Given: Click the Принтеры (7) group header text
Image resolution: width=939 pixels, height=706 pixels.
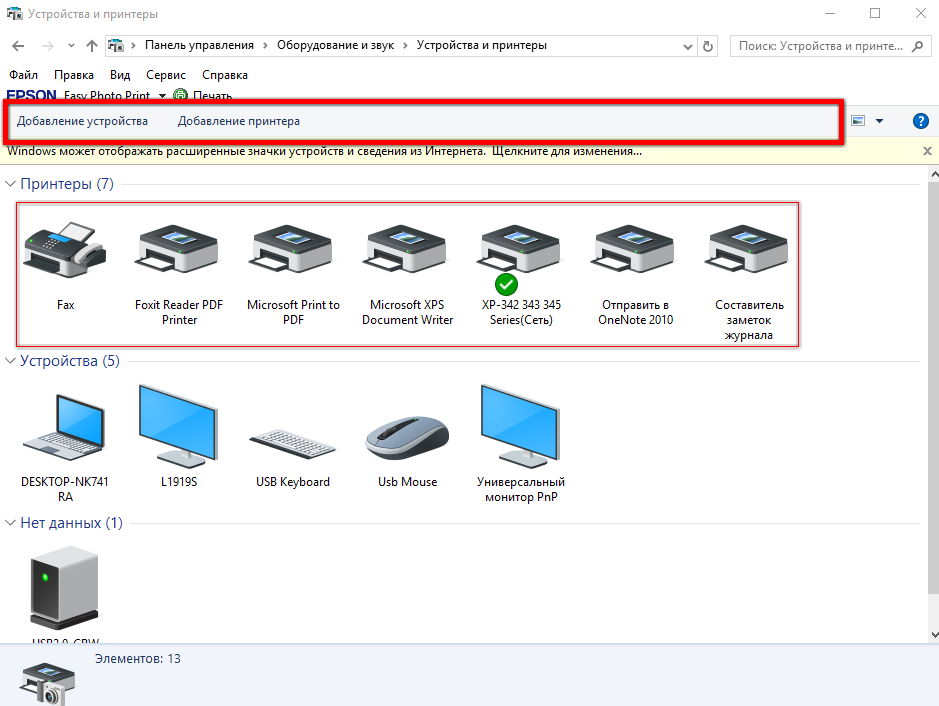Looking at the screenshot, I should [x=67, y=184].
